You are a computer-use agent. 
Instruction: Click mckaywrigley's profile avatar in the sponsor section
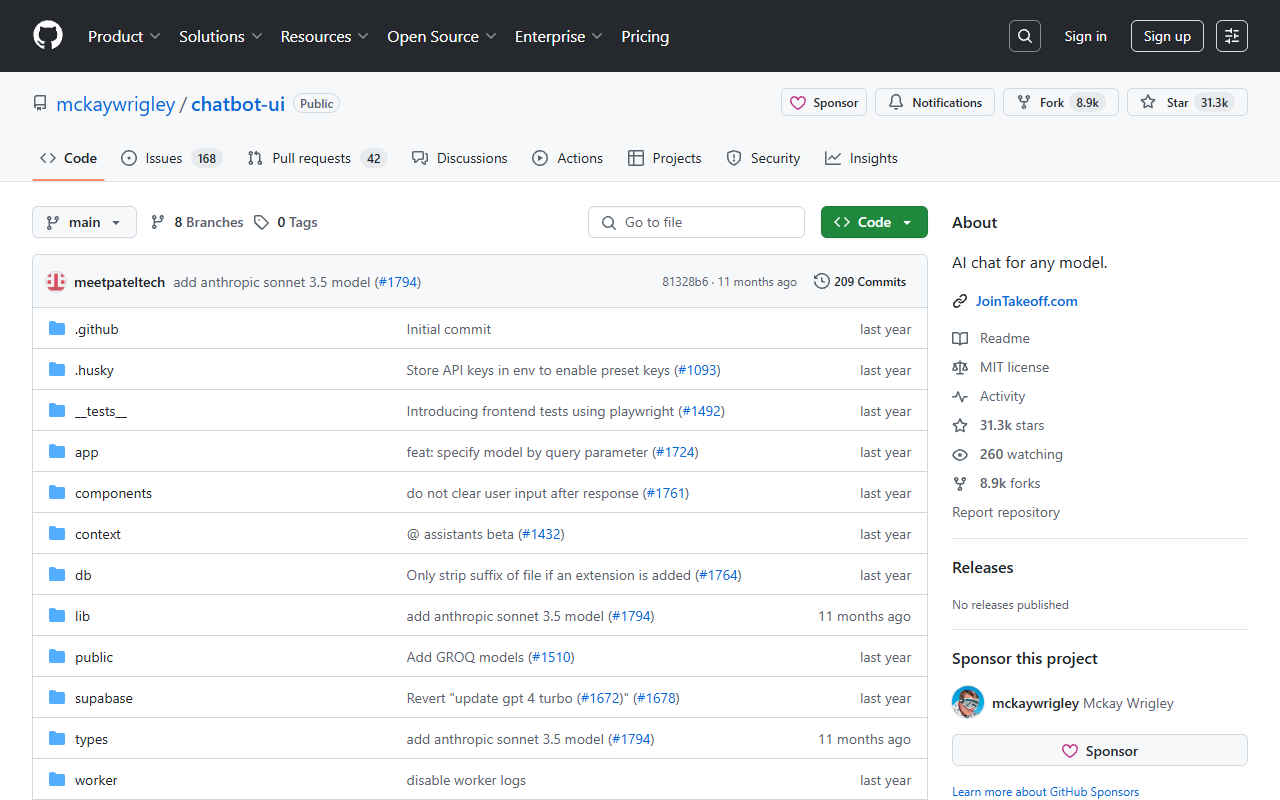point(968,702)
